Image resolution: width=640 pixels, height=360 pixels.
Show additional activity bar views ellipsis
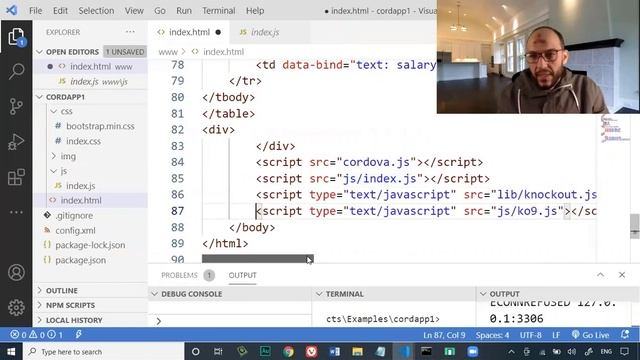(x=16, y=212)
